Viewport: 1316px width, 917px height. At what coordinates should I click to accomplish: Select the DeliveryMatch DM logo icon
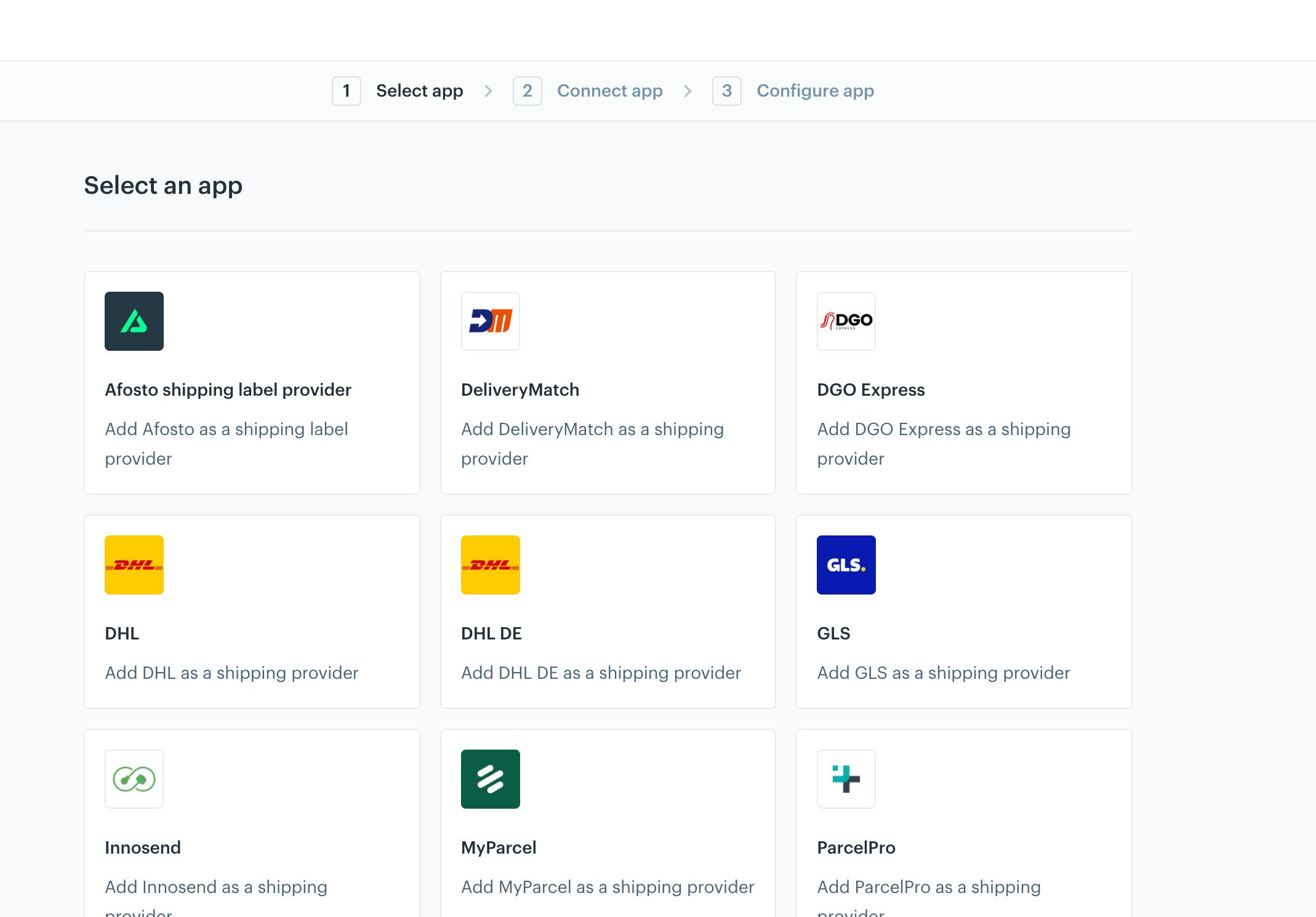pos(491,321)
